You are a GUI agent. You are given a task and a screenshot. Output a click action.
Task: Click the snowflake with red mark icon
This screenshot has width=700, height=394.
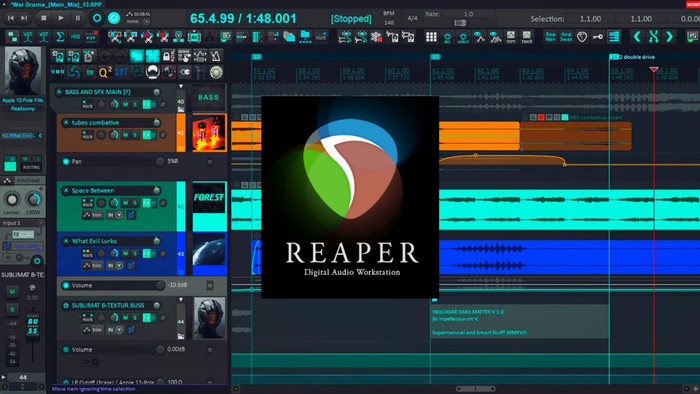coord(376,37)
